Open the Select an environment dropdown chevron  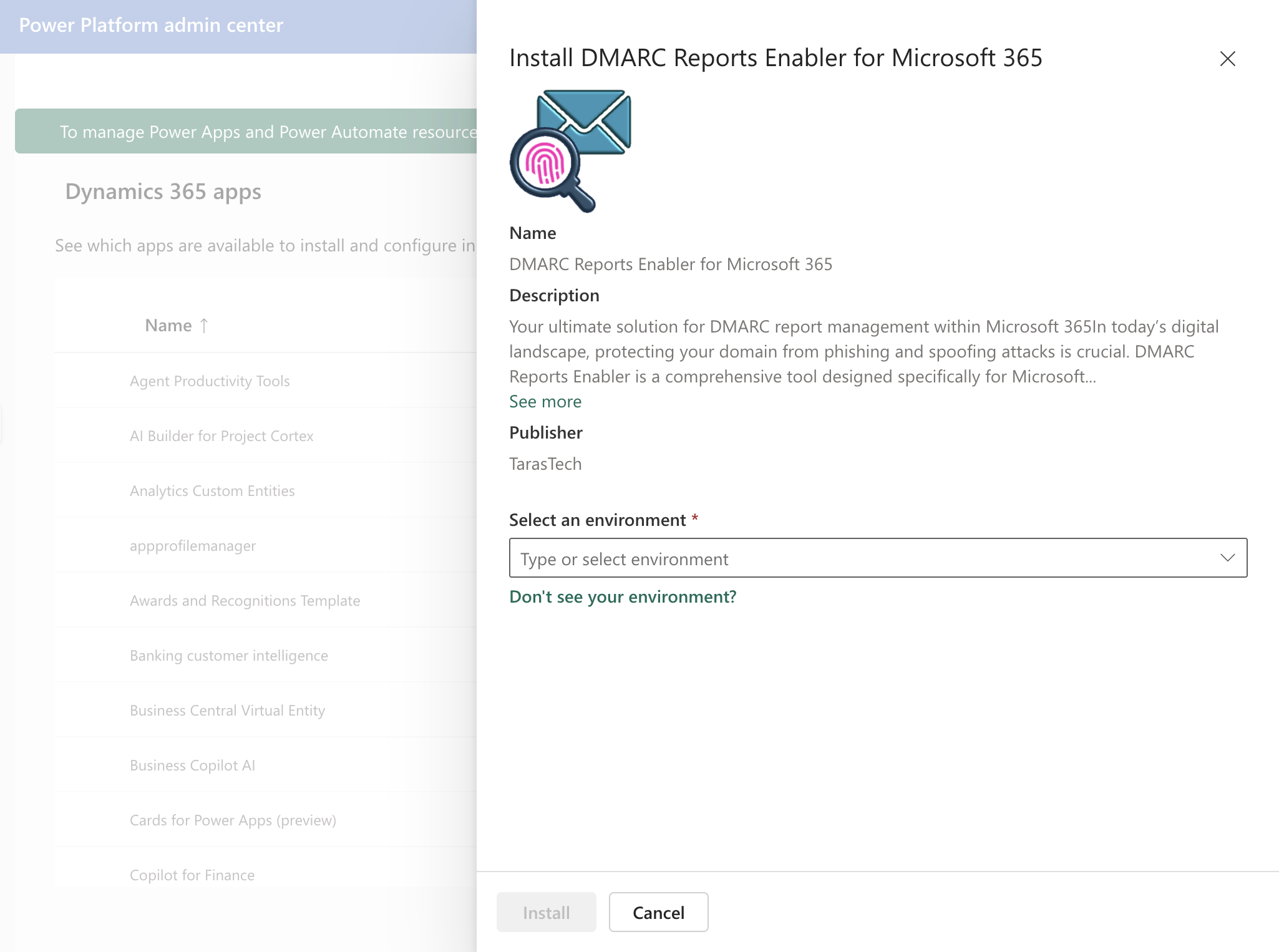point(1227,558)
